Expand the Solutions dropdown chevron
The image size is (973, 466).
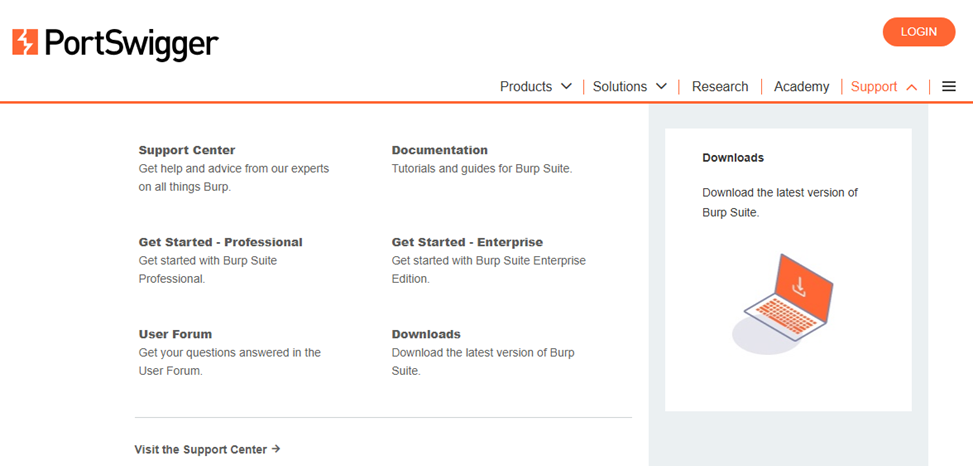pyautogui.click(x=661, y=86)
